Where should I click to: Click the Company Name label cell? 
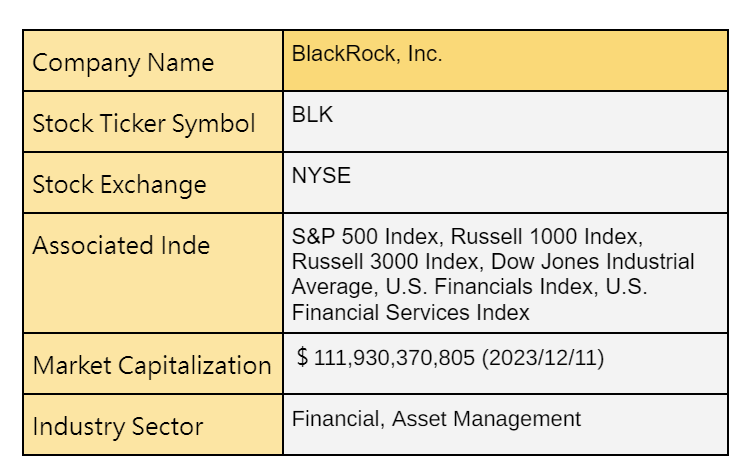123,63
